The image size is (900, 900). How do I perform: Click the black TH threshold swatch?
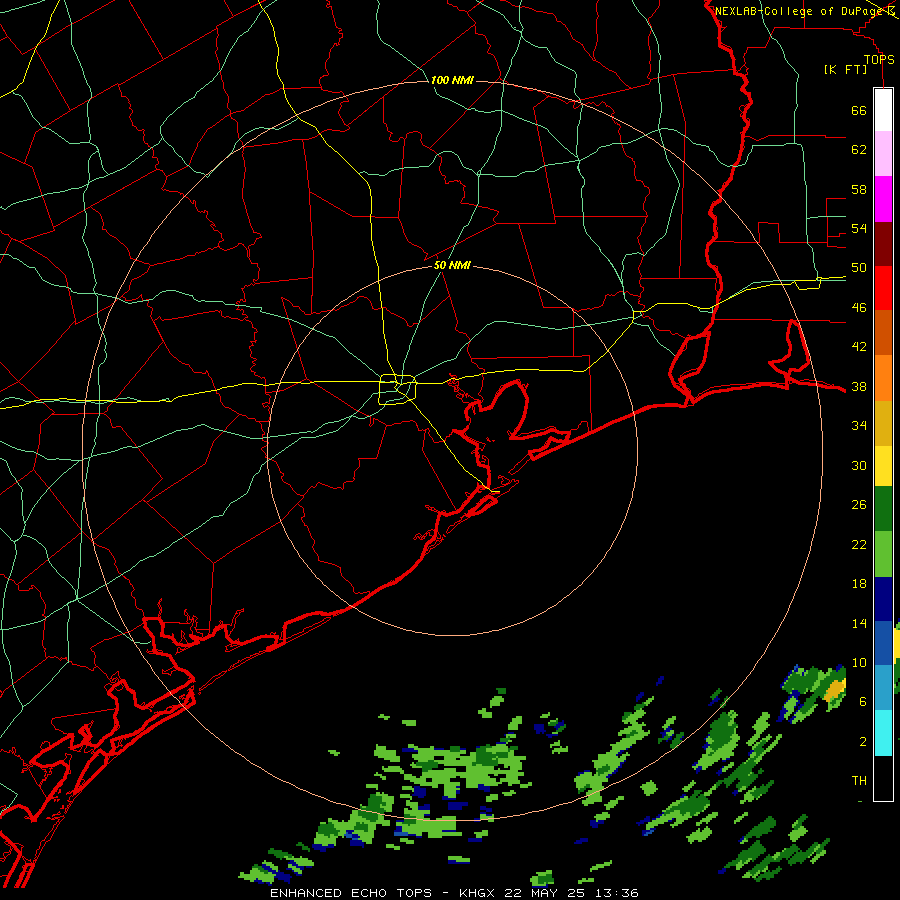883,777
